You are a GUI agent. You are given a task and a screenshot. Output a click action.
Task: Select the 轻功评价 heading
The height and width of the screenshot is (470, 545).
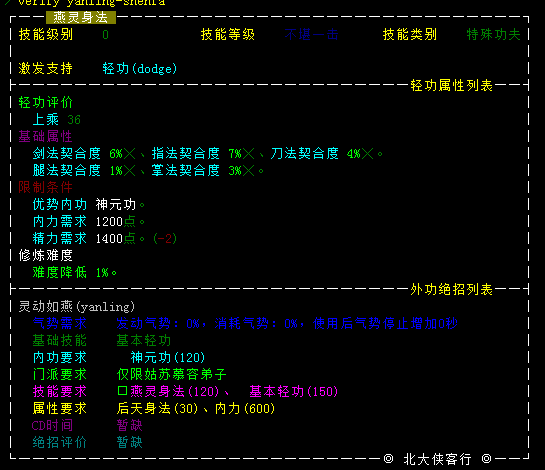(46, 102)
